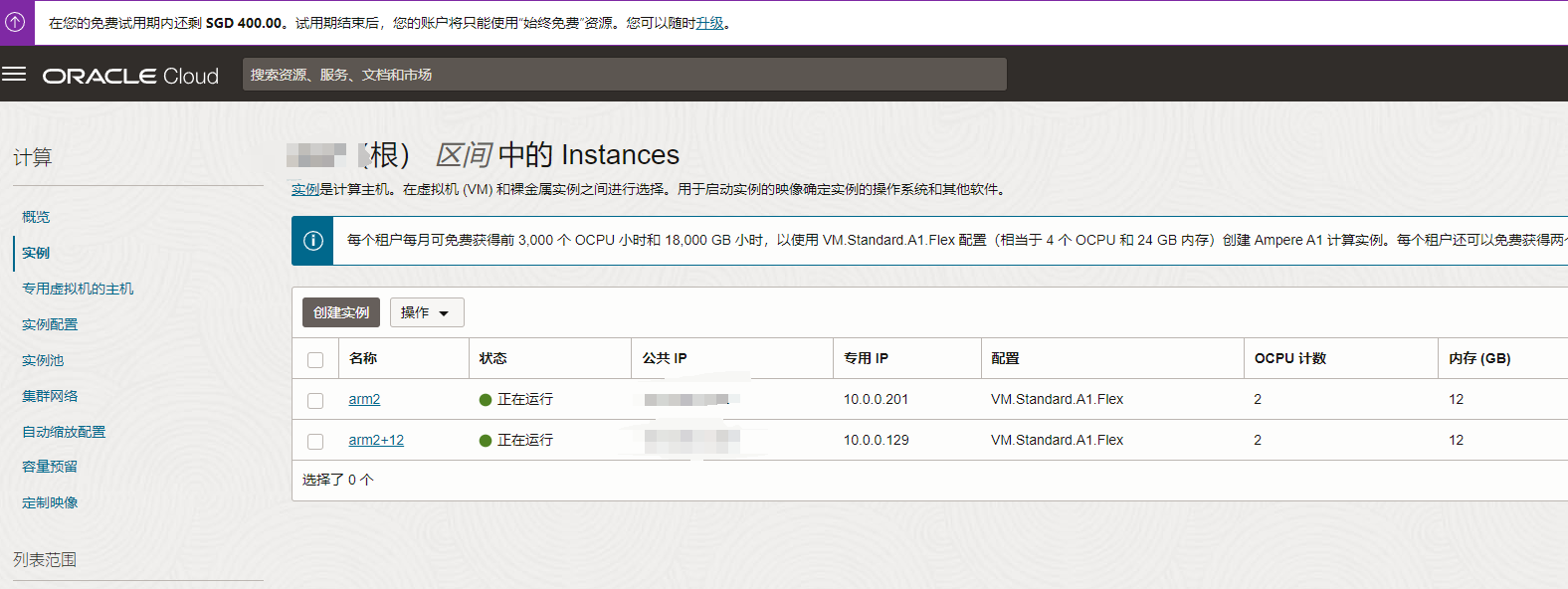This screenshot has width=1568, height=589.
Task: Click private IP 10.0.0.201
Action: coord(876,399)
